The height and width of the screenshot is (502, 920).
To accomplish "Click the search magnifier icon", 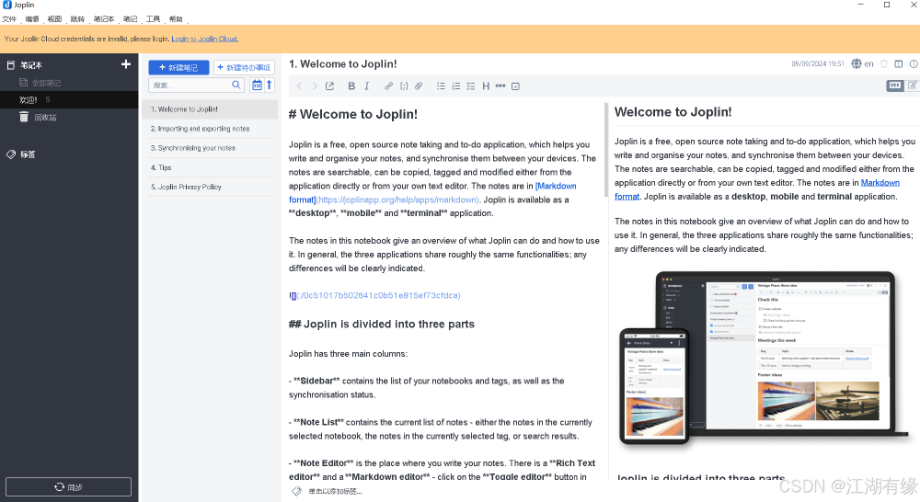I will point(236,85).
